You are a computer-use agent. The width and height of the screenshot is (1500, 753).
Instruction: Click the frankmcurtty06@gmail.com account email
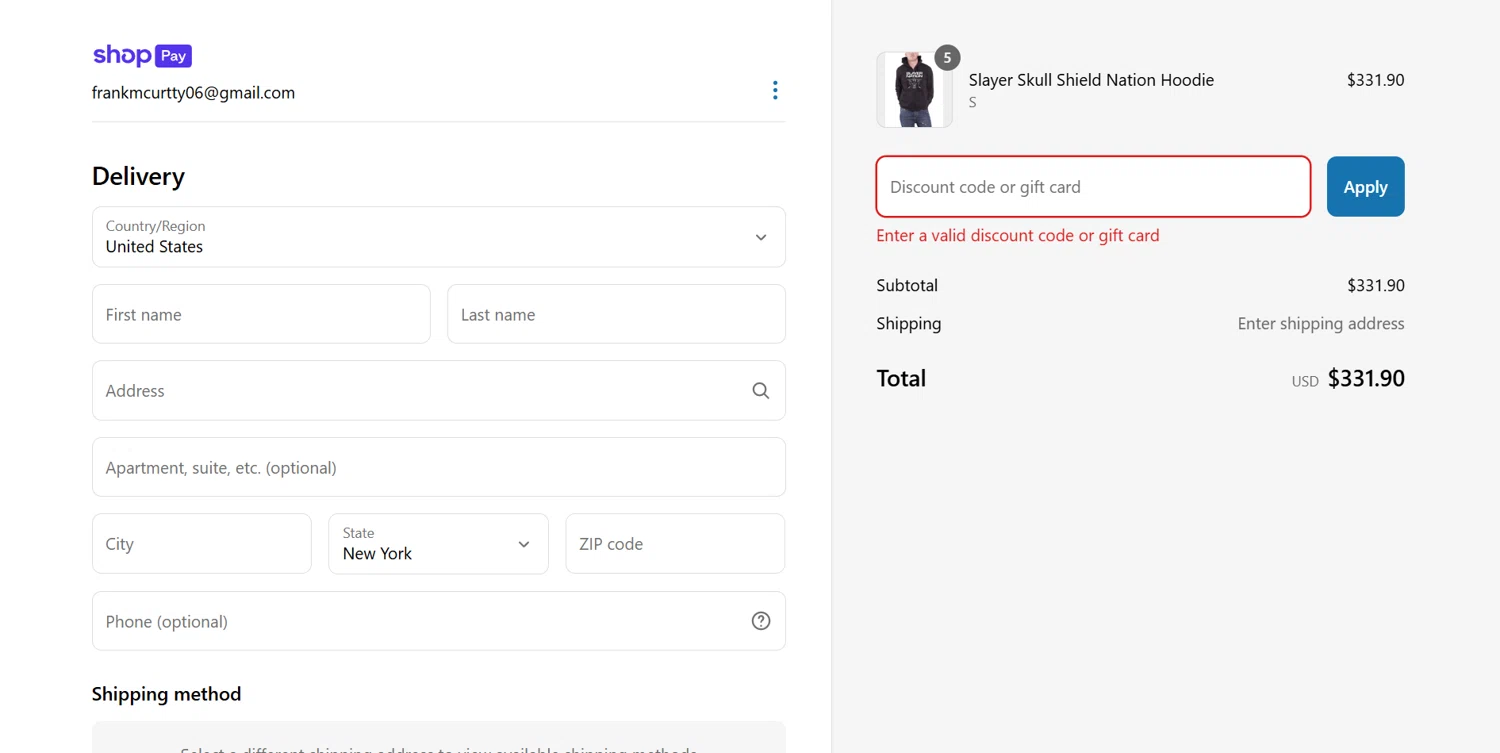click(x=193, y=93)
